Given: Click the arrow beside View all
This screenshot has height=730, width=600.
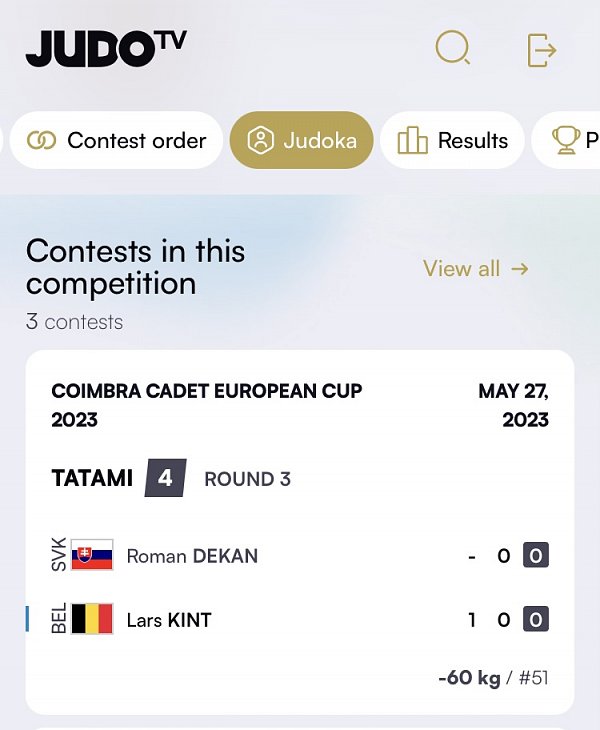Looking at the screenshot, I should pos(519,268).
